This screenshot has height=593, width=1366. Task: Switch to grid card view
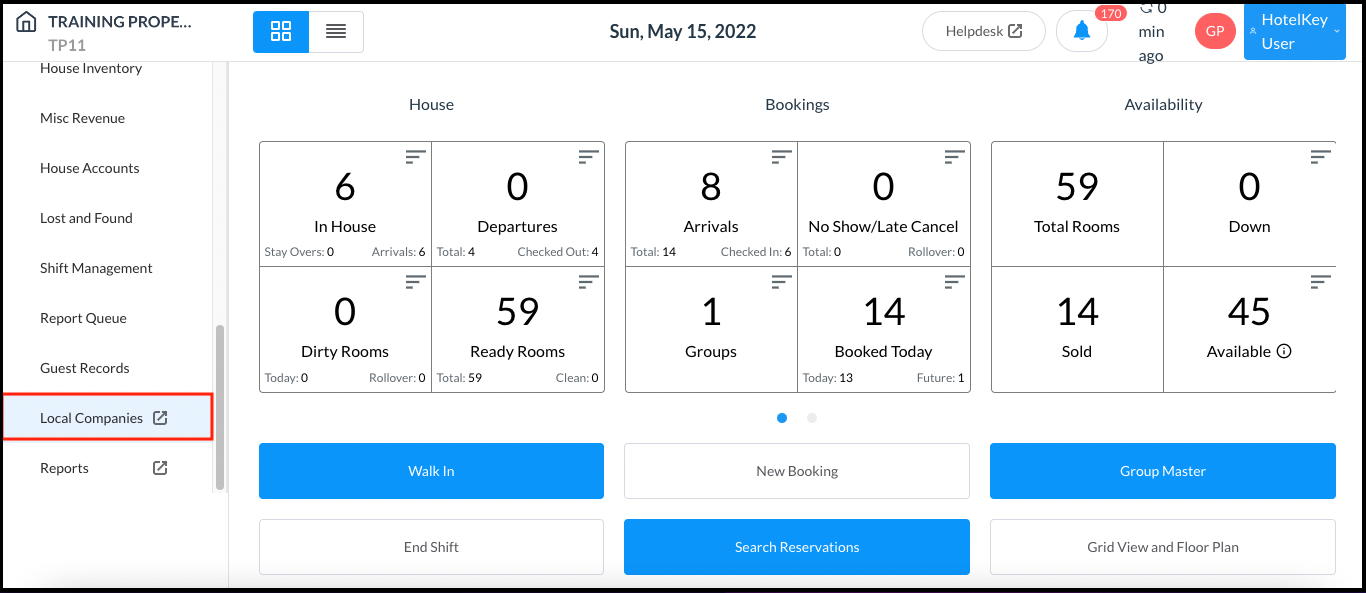point(280,31)
